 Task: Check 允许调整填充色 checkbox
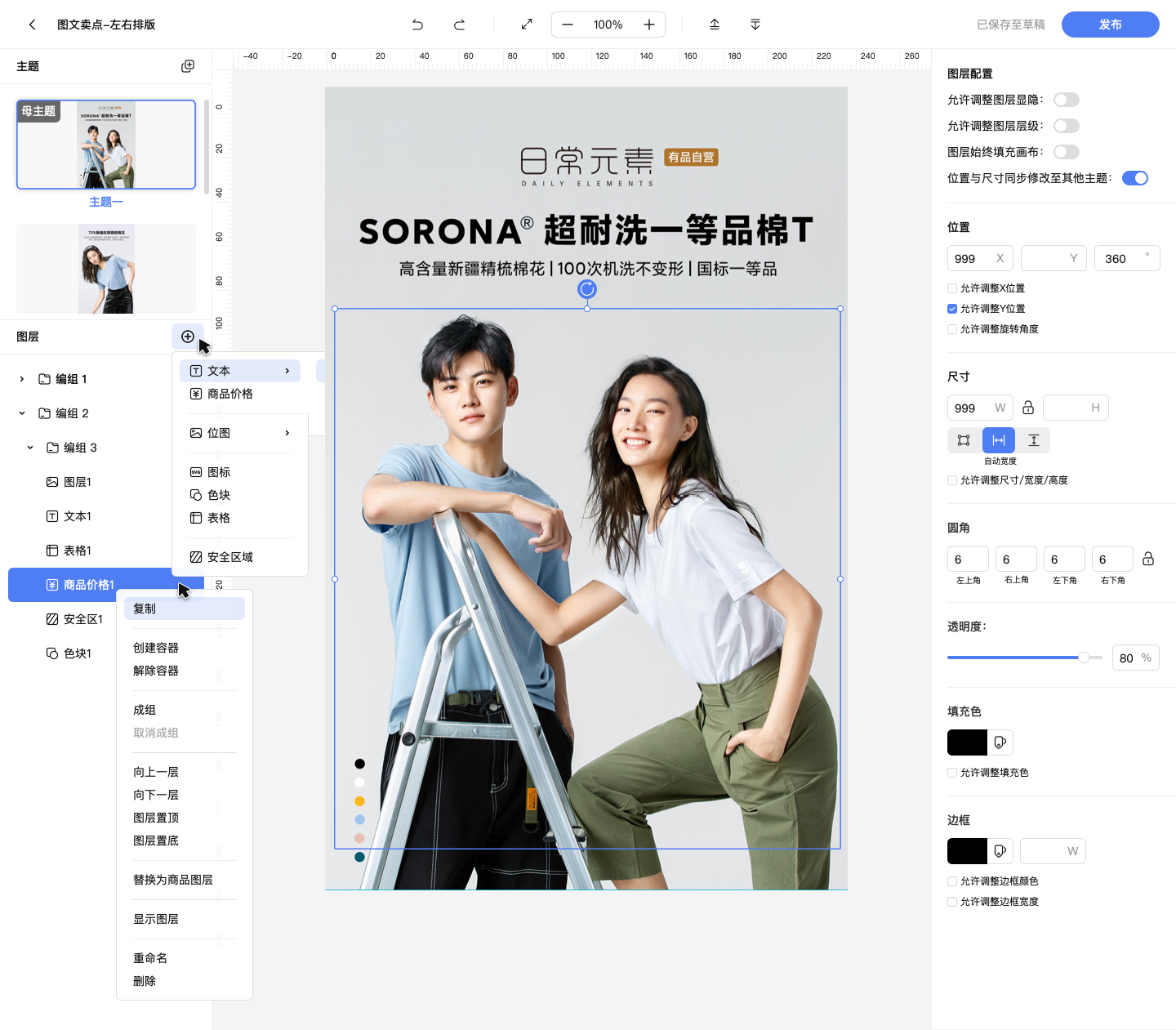(952, 773)
